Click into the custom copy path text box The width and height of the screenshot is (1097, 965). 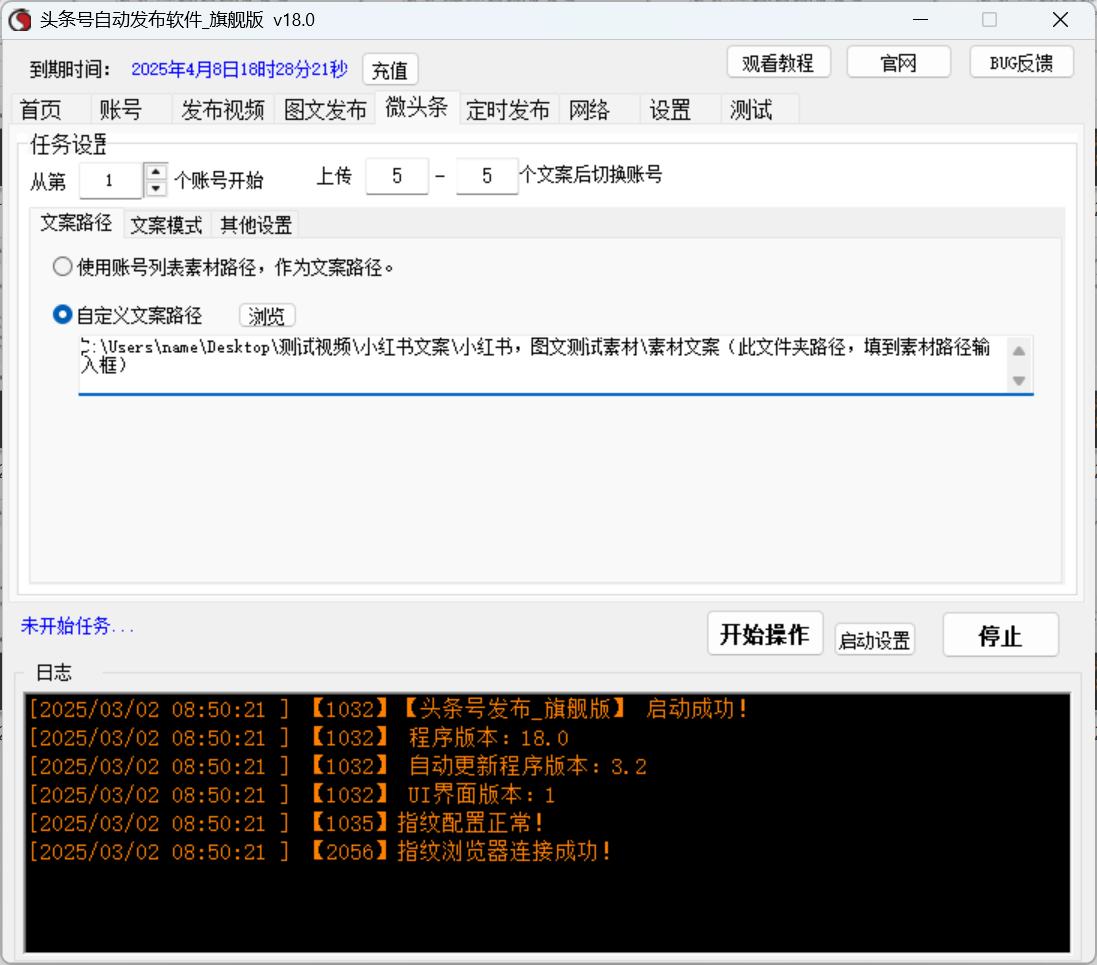[542, 365]
